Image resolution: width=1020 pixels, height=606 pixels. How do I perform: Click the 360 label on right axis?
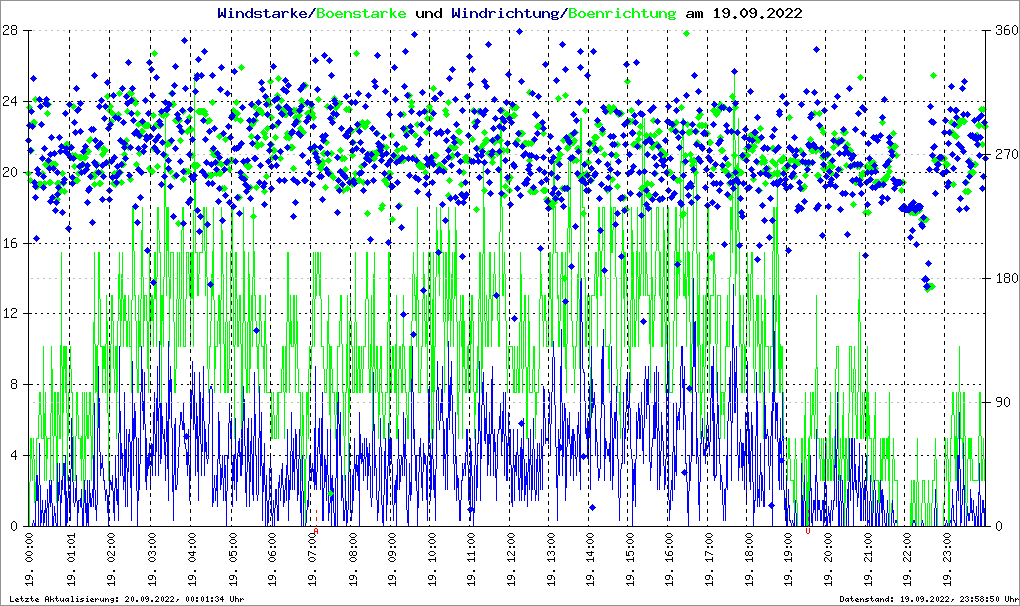[1003, 30]
